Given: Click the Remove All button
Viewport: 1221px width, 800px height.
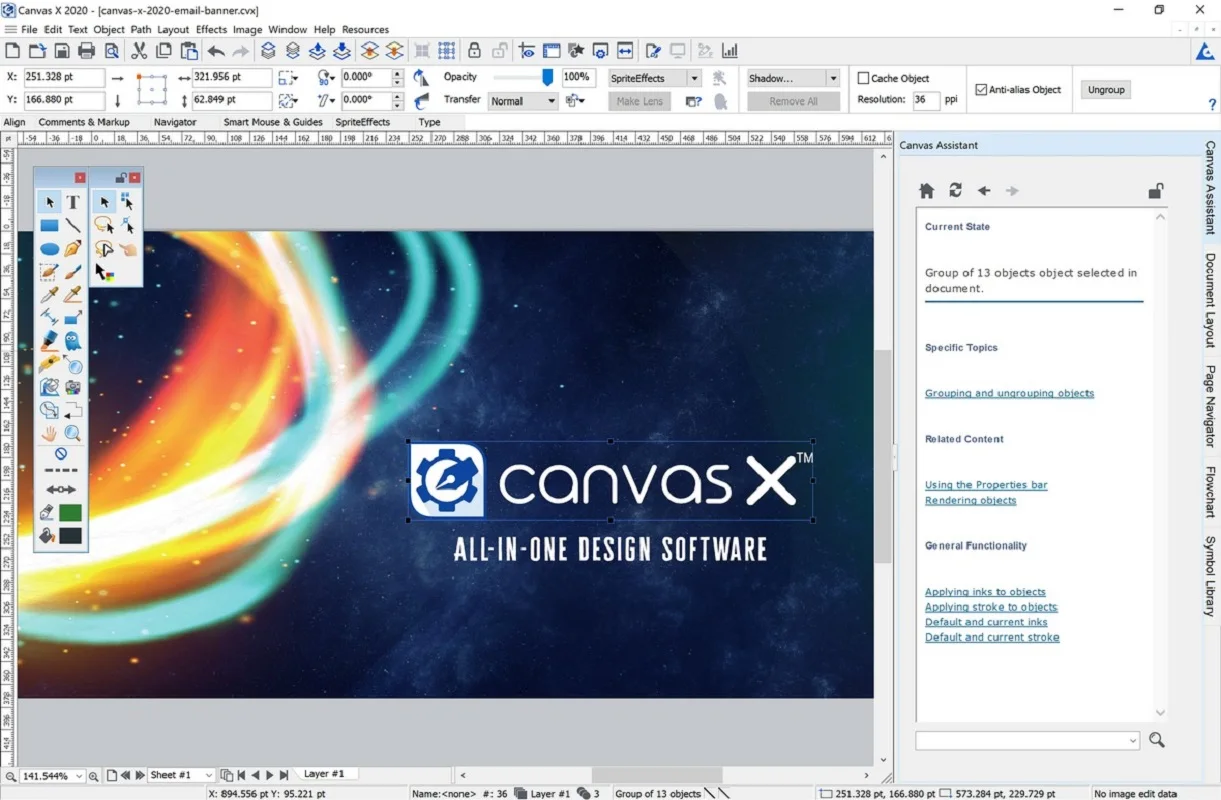Looking at the screenshot, I should click(x=793, y=101).
